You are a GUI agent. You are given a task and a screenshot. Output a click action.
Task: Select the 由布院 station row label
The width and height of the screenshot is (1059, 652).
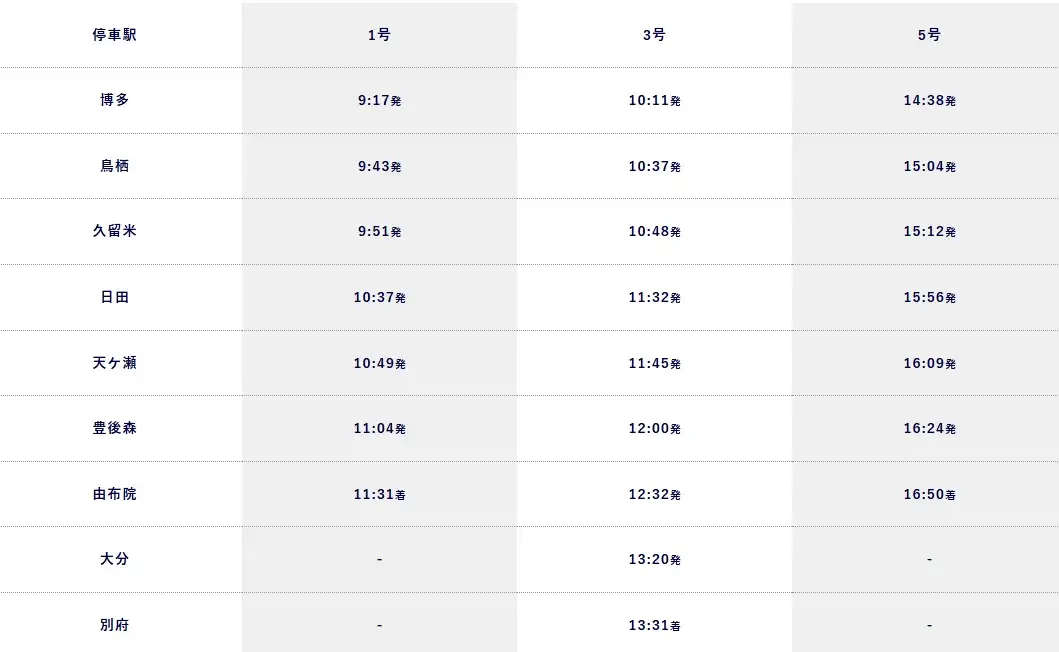[114, 494]
